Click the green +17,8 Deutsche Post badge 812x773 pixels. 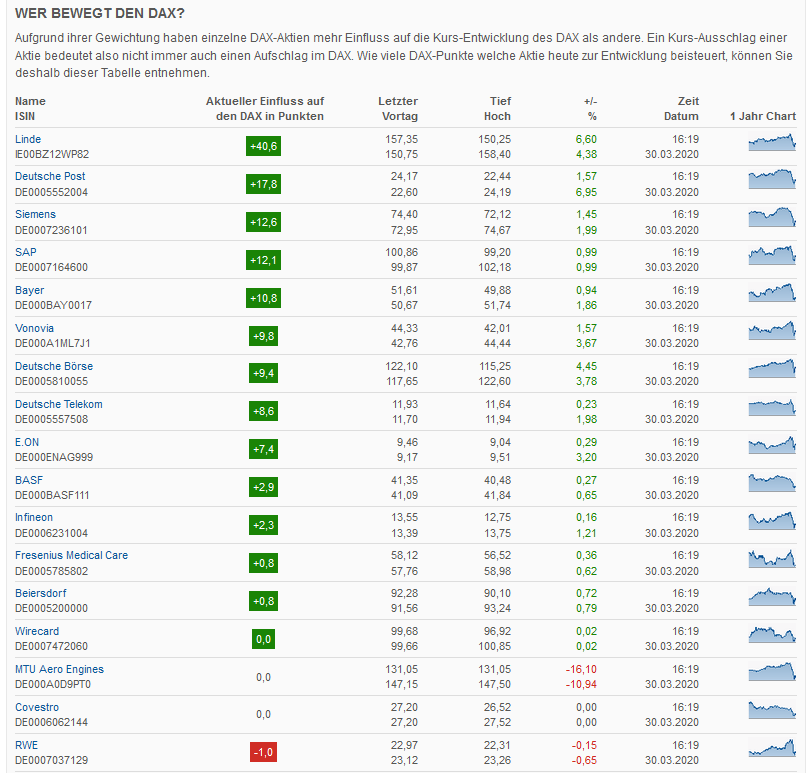[x=264, y=184]
